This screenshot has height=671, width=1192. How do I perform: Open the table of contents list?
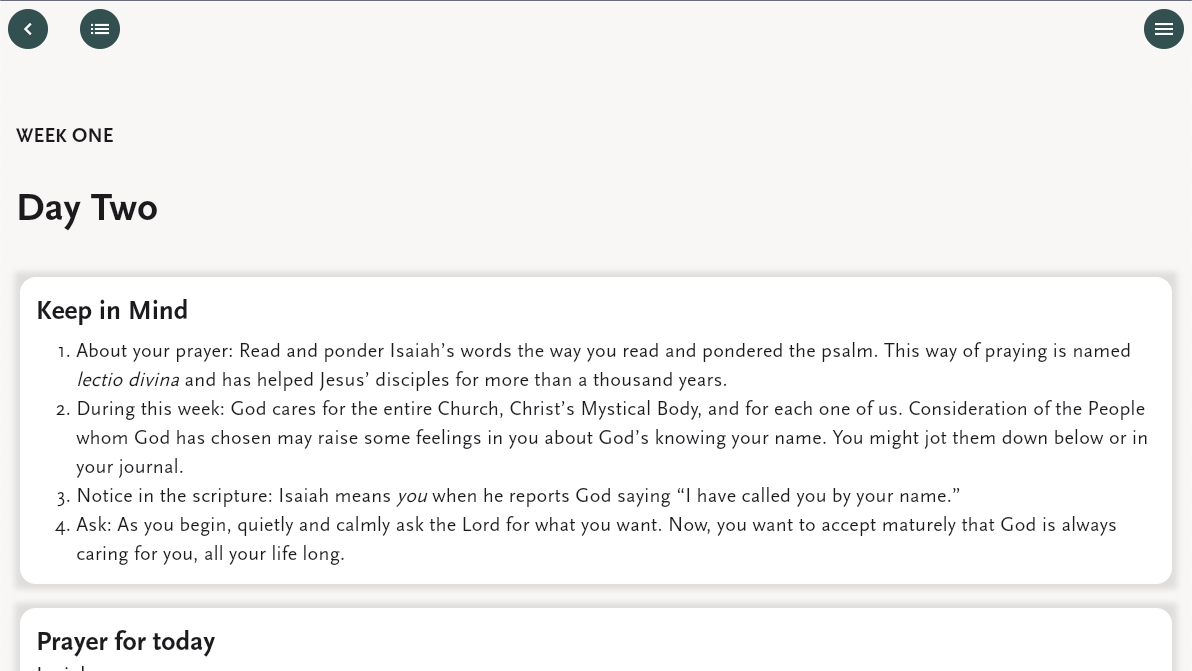point(100,29)
